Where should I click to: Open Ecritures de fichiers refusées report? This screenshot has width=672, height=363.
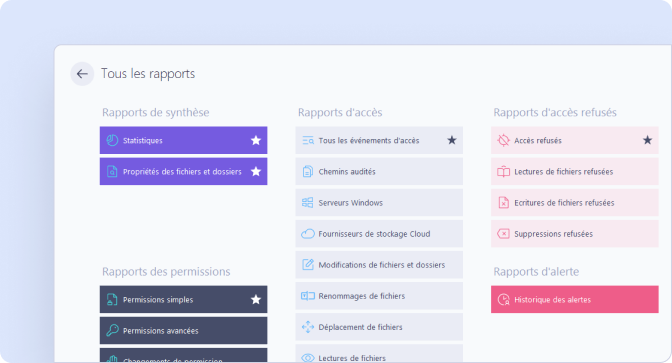[575, 203]
